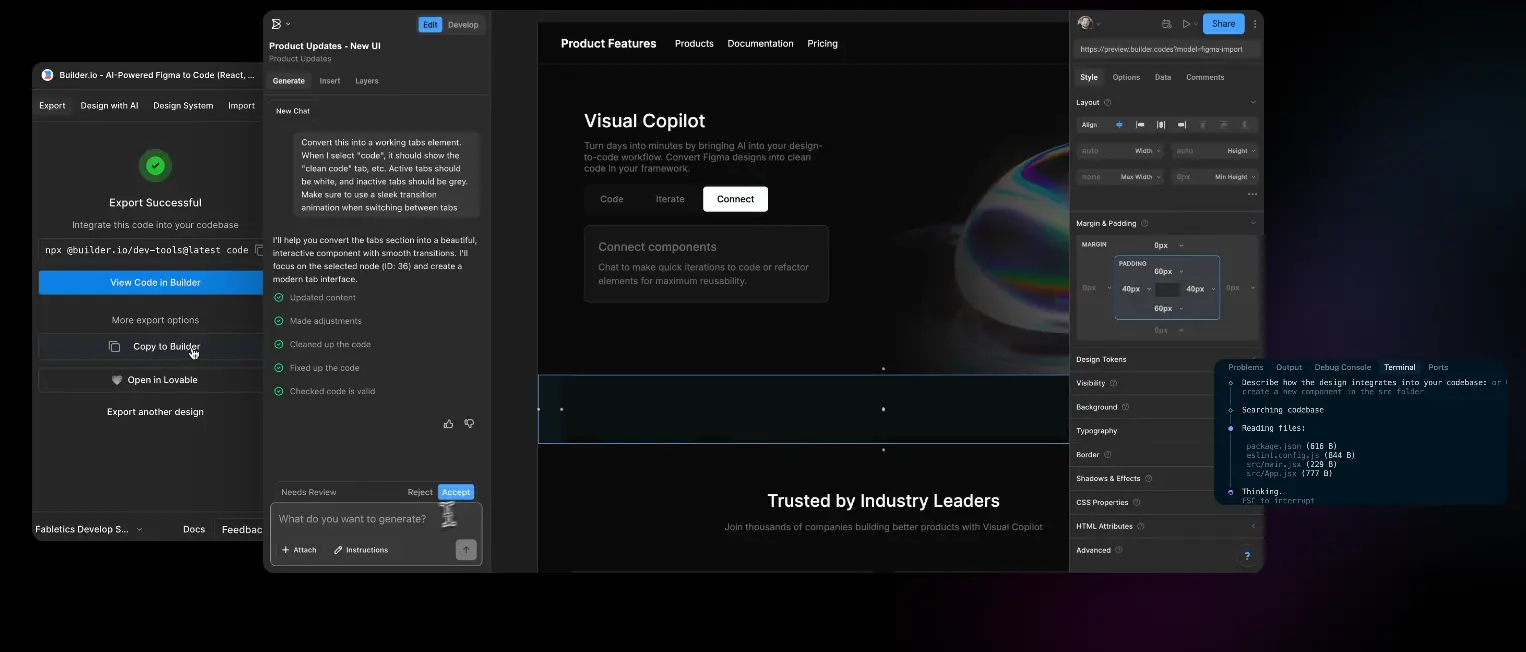Collapse the Layout section
This screenshot has width=1526, height=652.
(1254, 102)
